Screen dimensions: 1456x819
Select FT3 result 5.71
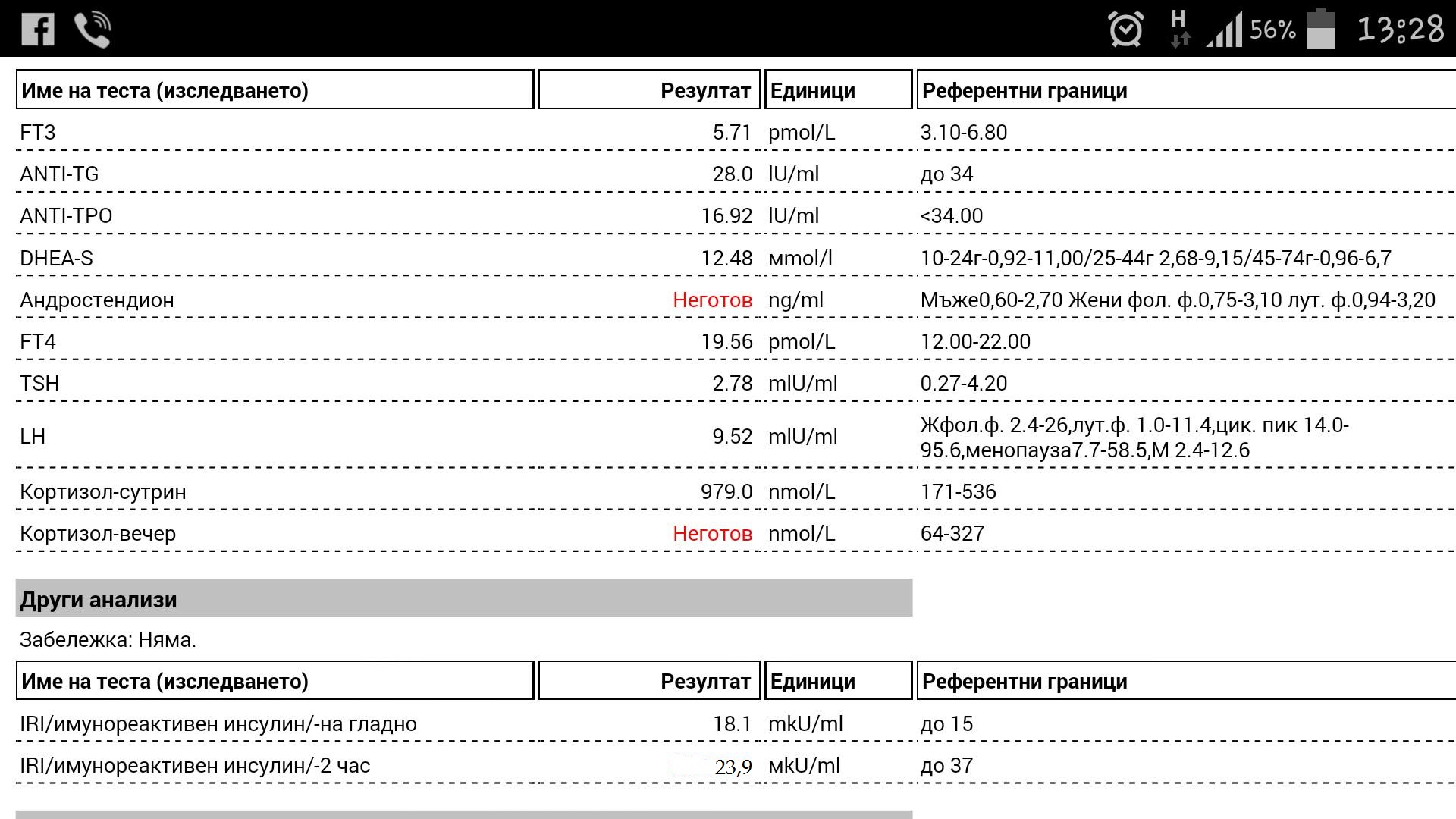pos(732,133)
